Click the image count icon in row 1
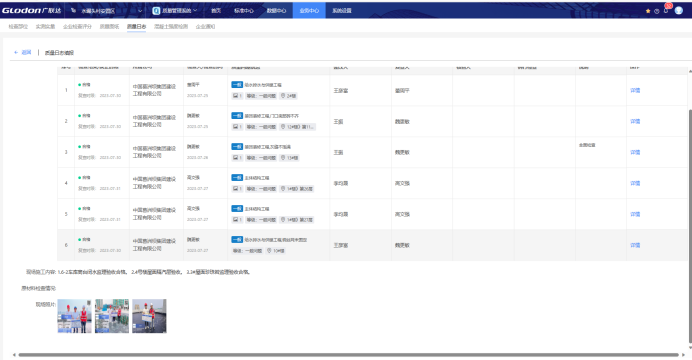Viewport: 692px width, 360px height. 237,96
